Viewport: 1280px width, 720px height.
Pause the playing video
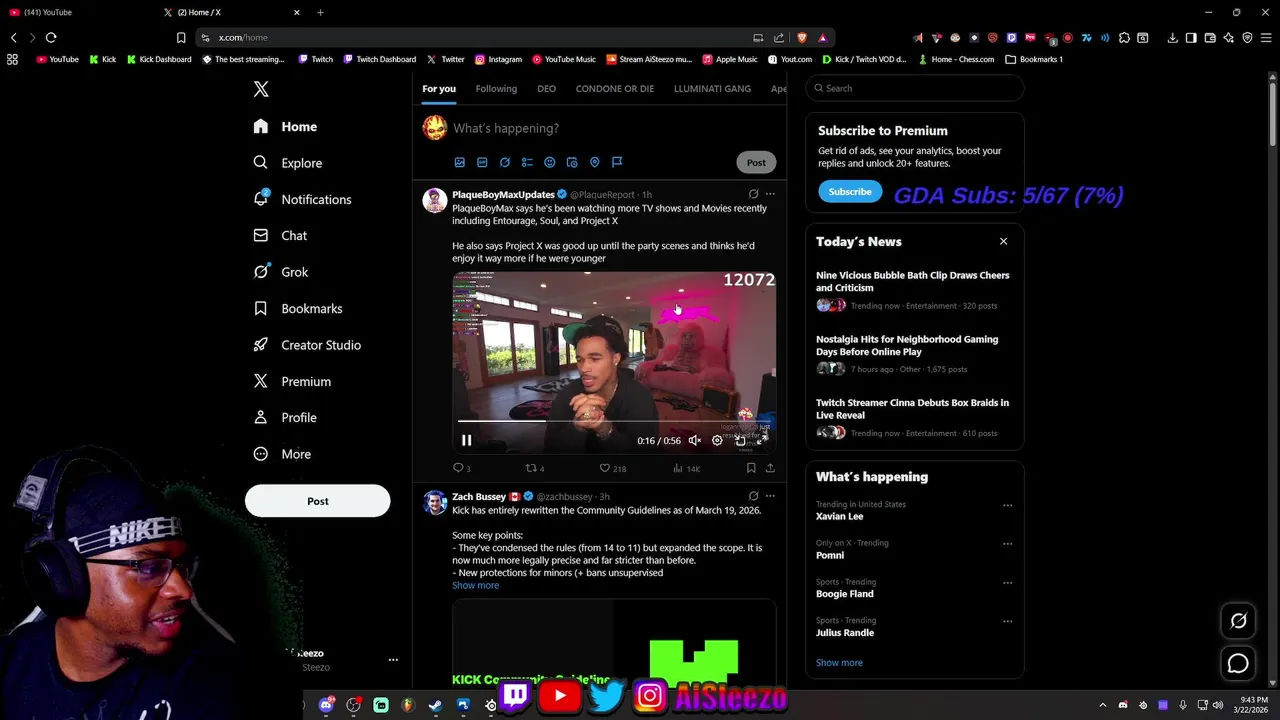(x=466, y=440)
